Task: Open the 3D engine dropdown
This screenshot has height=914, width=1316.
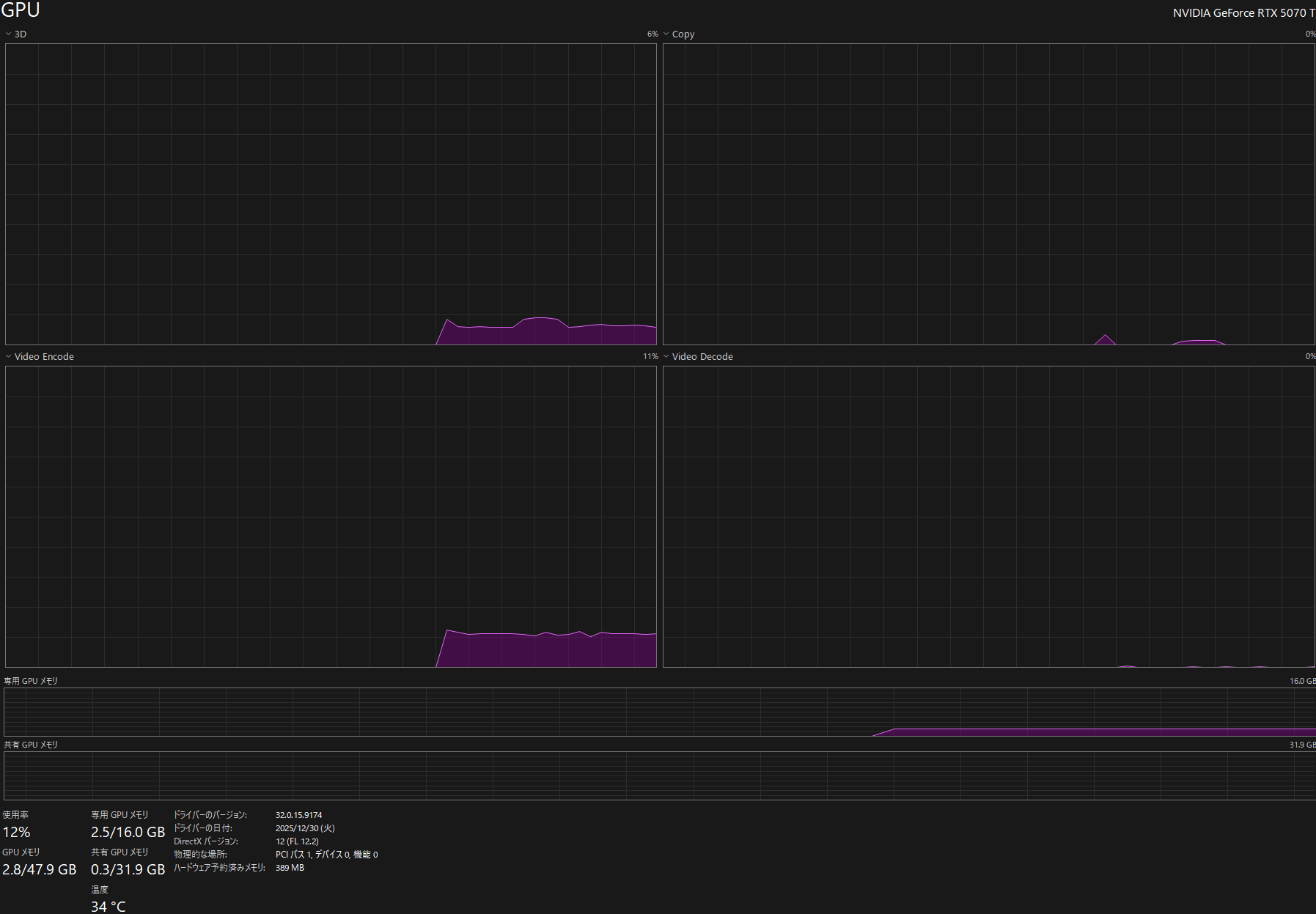Action: tap(16, 34)
